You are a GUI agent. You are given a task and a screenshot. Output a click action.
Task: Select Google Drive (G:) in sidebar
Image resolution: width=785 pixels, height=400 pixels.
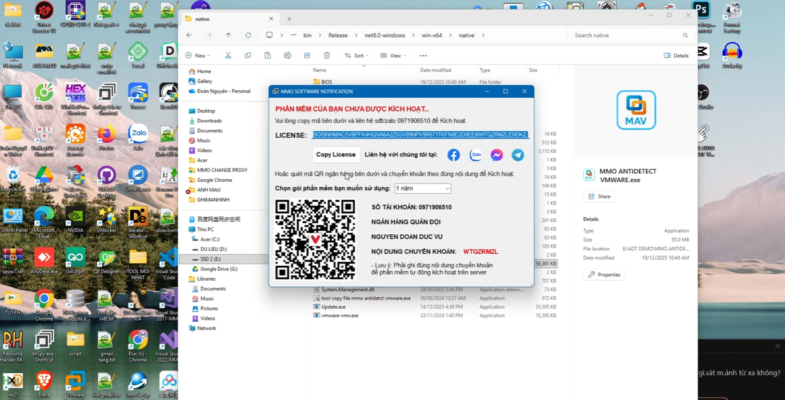coord(217,269)
